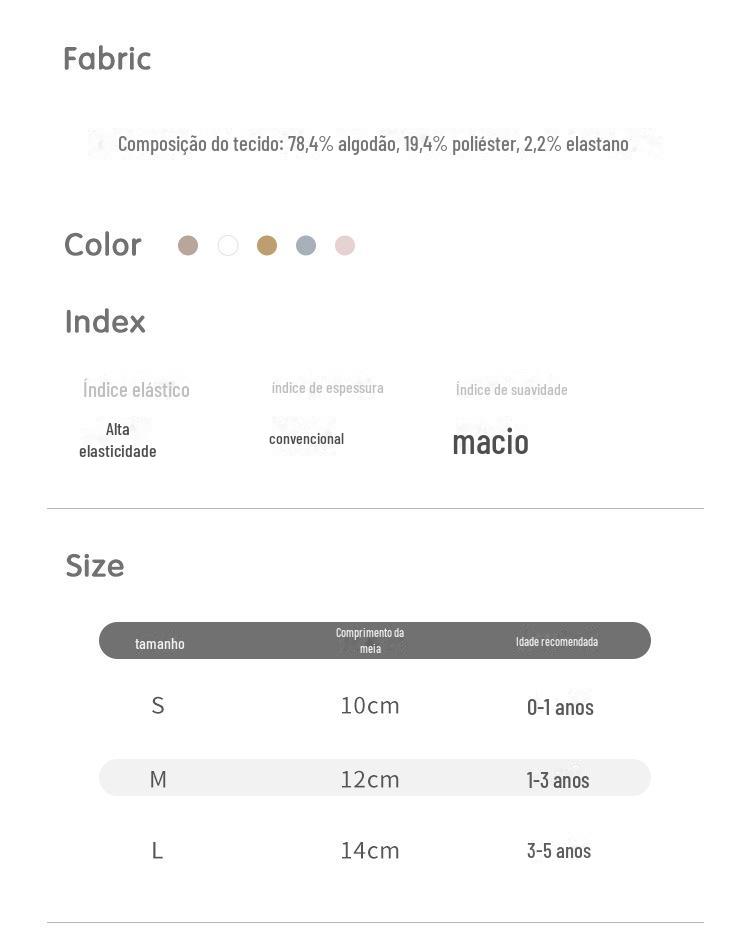The height and width of the screenshot is (947, 750).
Task: Click the Fabric section heading
Action: click(107, 59)
